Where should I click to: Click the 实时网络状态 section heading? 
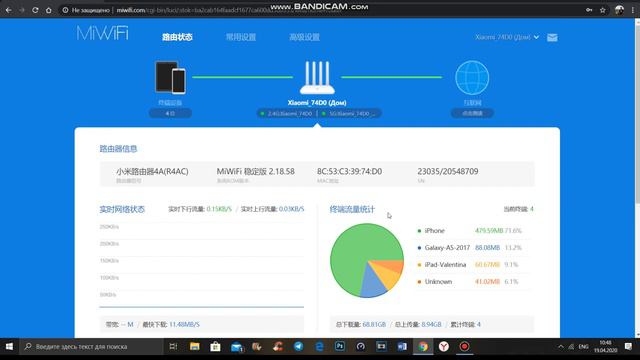click(x=122, y=209)
